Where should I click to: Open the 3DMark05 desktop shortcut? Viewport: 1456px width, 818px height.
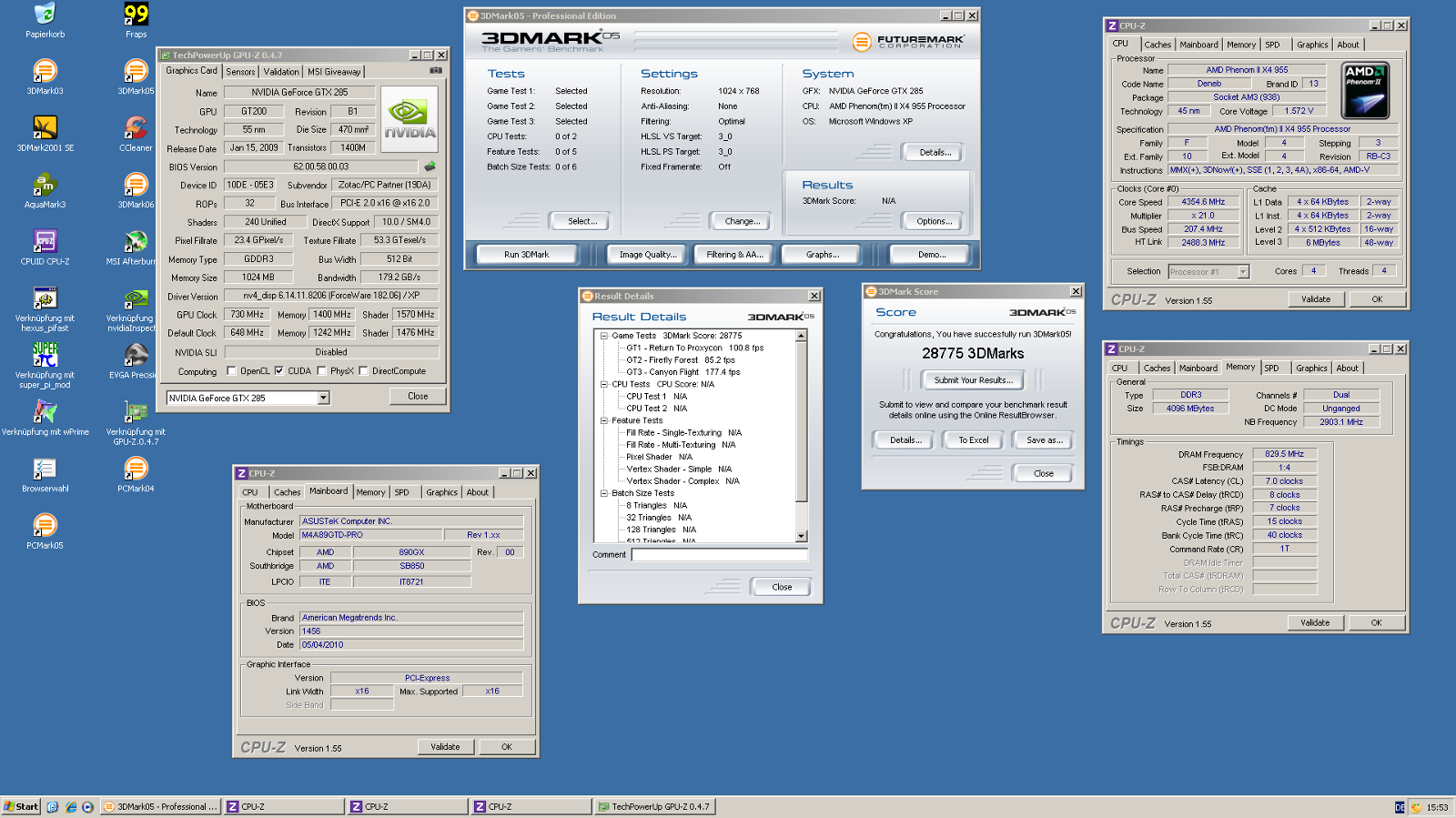pos(136,71)
